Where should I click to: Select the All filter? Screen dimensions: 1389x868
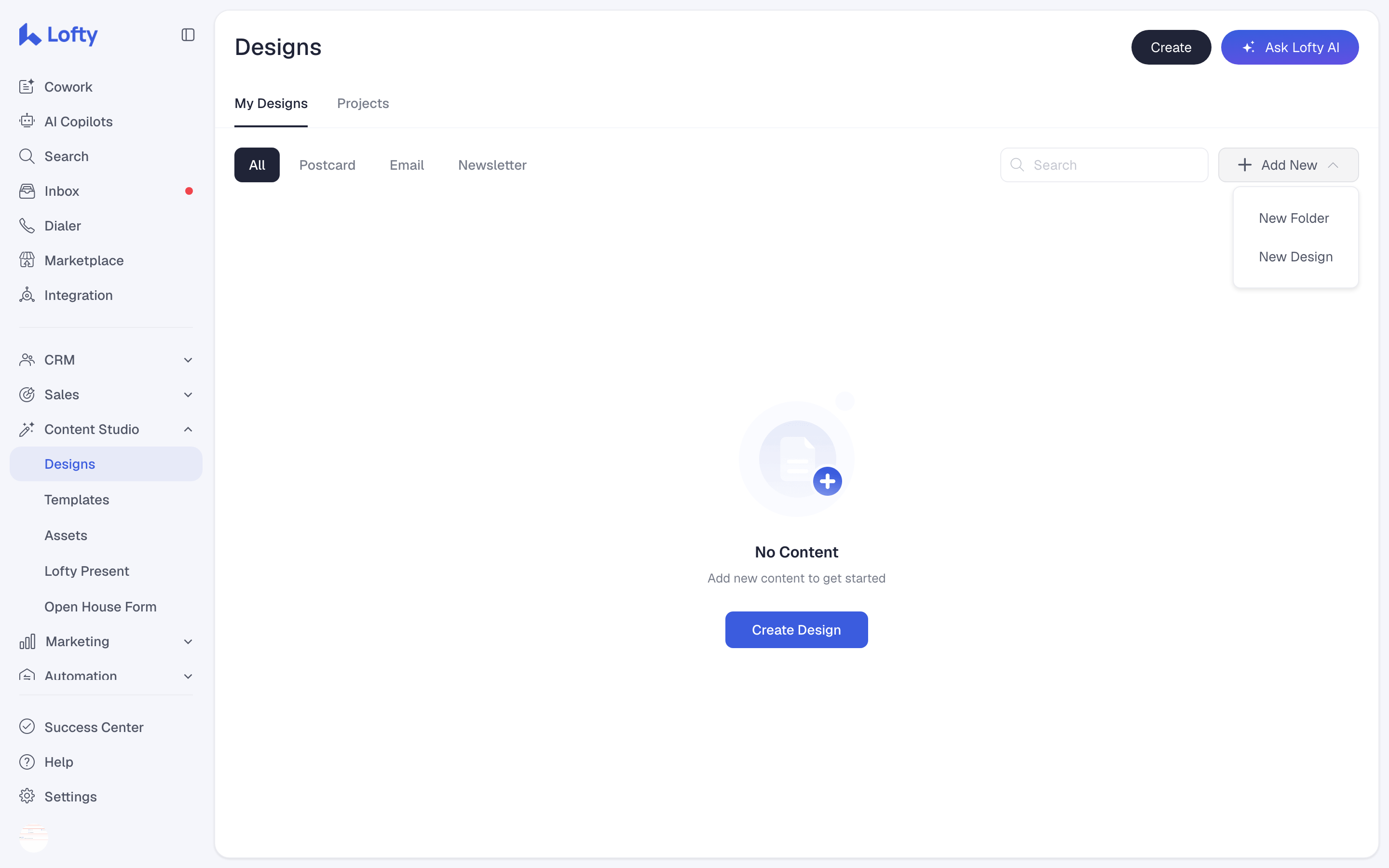tap(257, 165)
